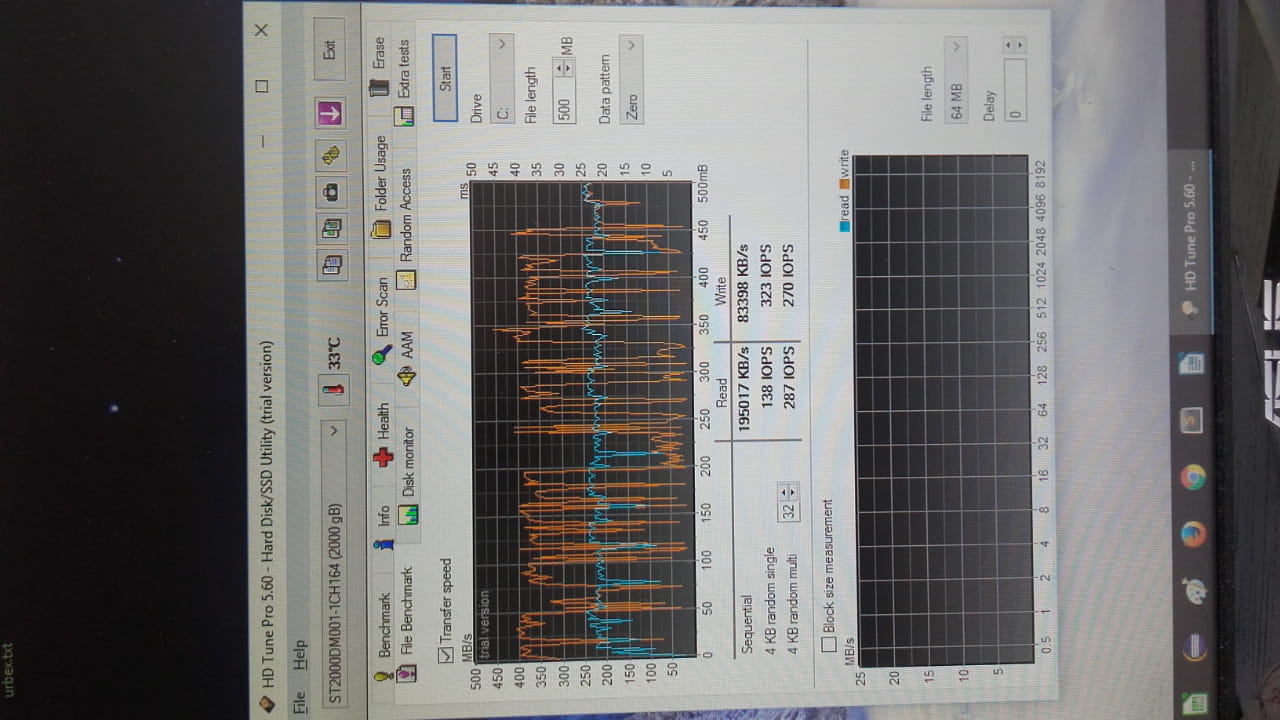
Task: Switch to the Error Scan tab
Action: (x=383, y=320)
